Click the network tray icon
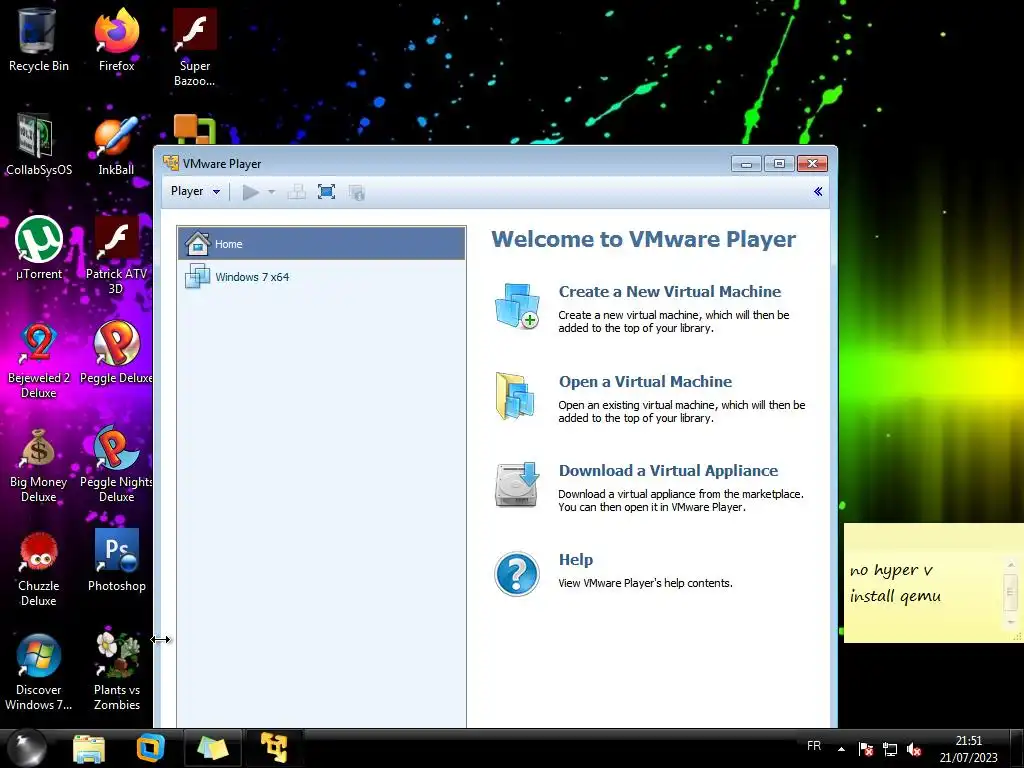 [889, 749]
